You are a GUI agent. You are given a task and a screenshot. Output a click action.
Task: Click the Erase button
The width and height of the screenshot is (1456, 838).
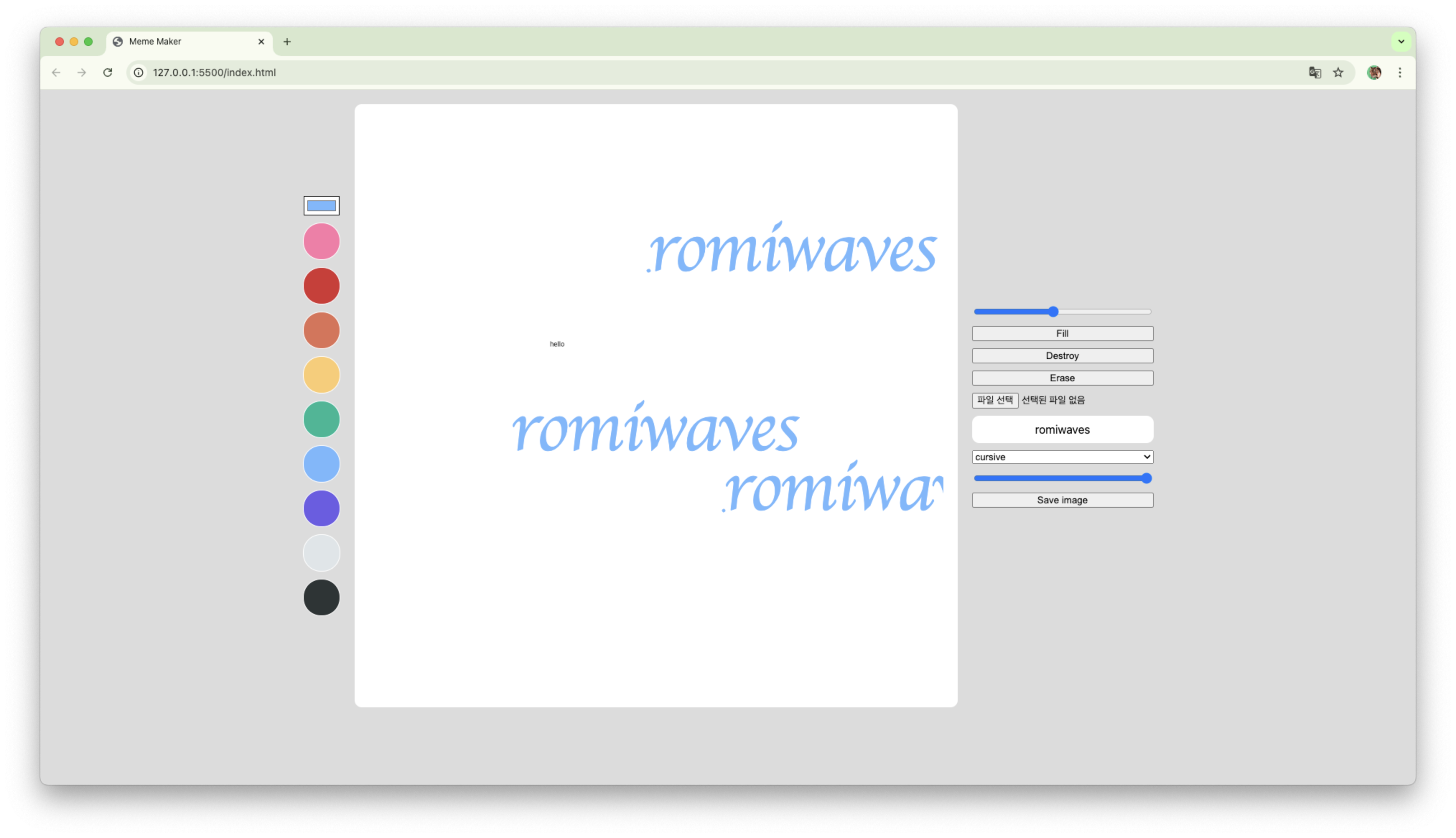pyautogui.click(x=1062, y=378)
